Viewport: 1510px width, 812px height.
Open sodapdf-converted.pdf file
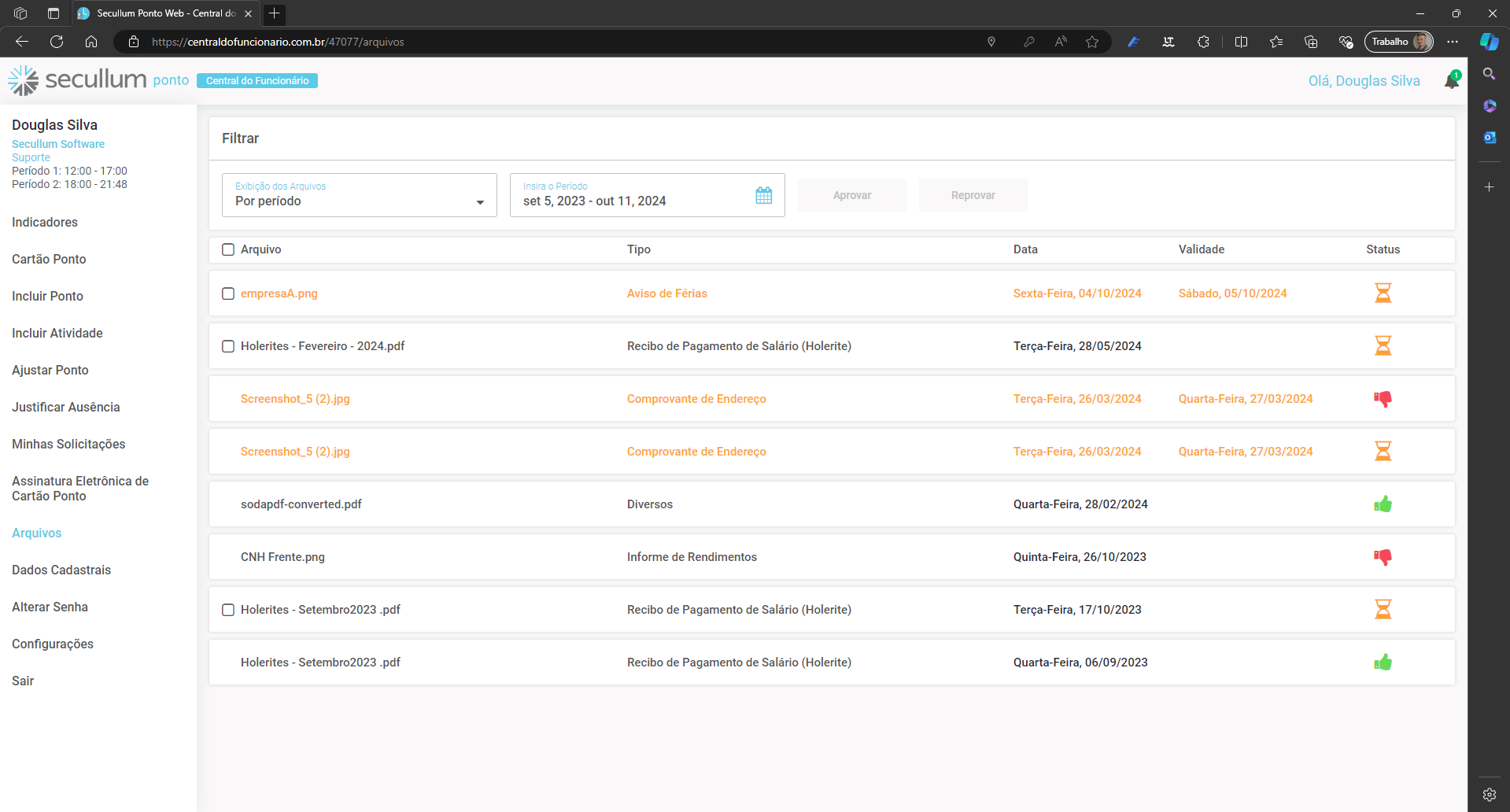301,504
